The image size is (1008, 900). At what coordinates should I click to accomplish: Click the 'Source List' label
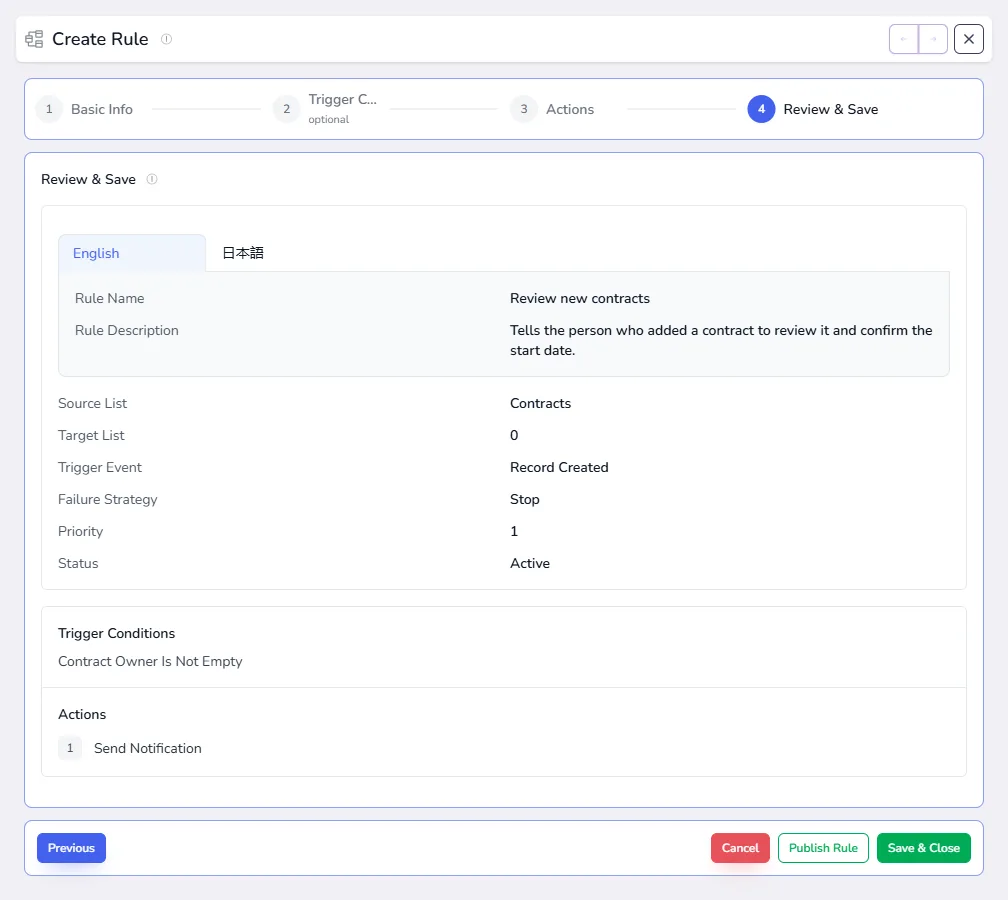click(93, 403)
